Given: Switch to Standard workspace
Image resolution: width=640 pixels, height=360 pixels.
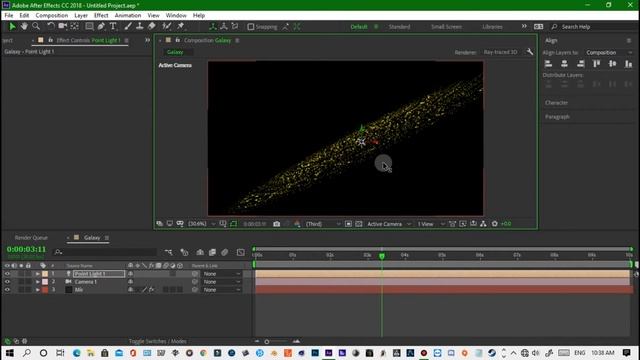Looking at the screenshot, I should pyautogui.click(x=399, y=27).
